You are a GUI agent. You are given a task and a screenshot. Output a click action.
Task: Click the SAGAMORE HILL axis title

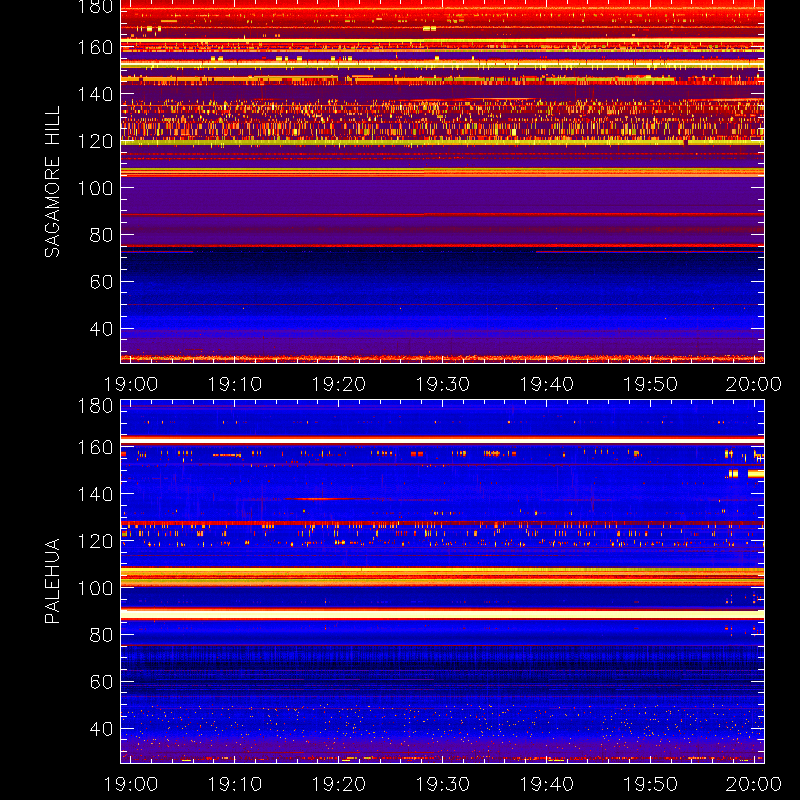(x=52, y=182)
